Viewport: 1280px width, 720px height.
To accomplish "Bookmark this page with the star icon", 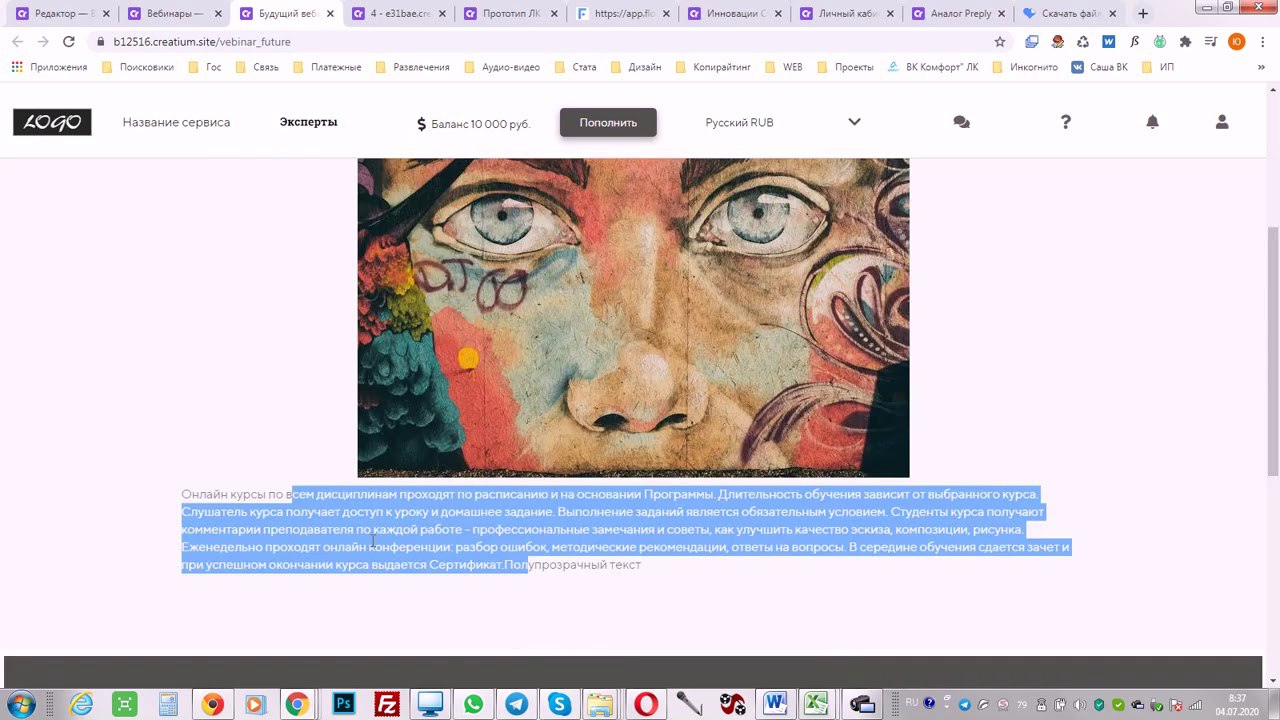I will click(x=999, y=42).
